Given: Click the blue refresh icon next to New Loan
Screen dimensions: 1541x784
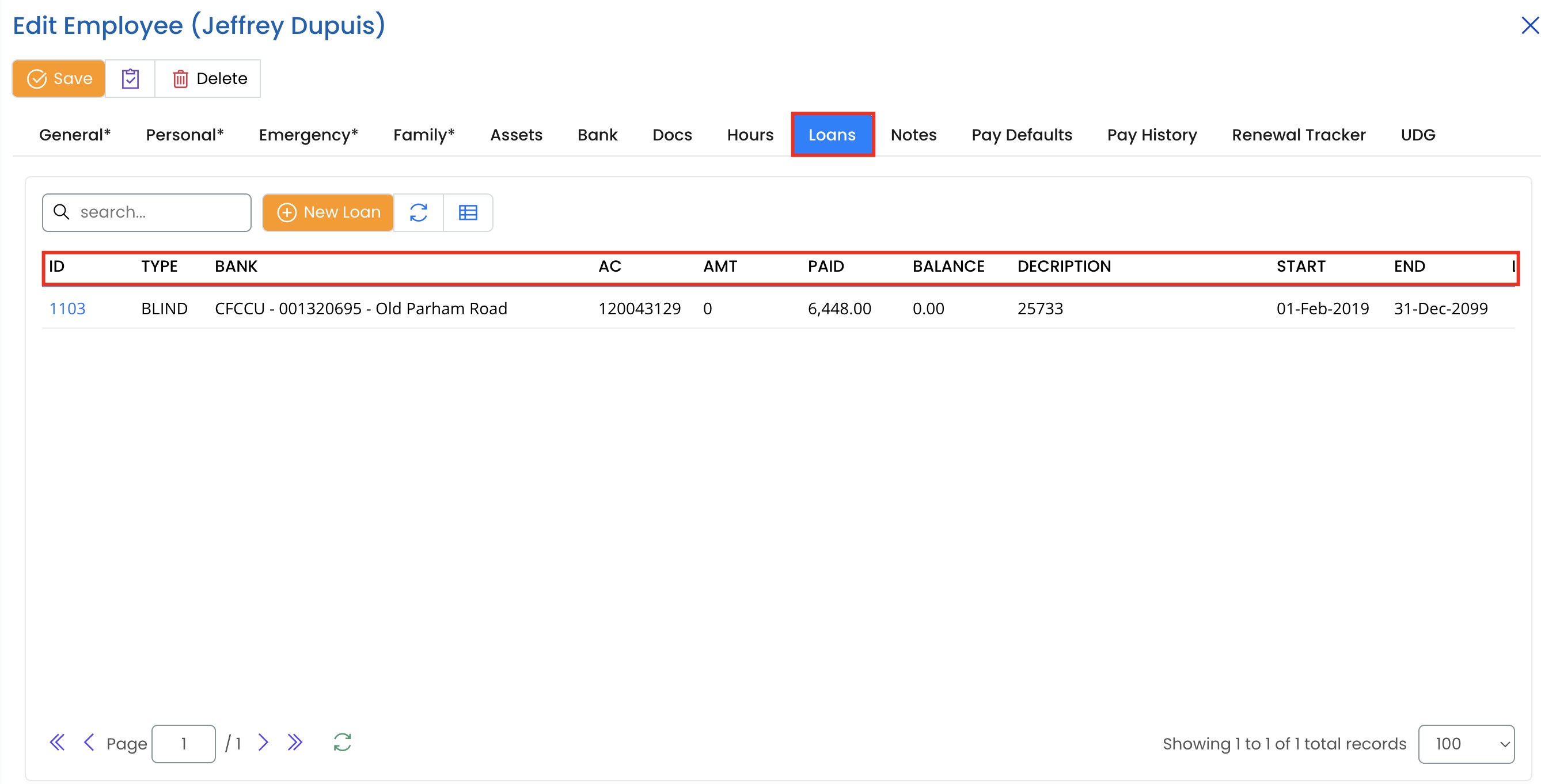Looking at the screenshot, I should (418, 212).
